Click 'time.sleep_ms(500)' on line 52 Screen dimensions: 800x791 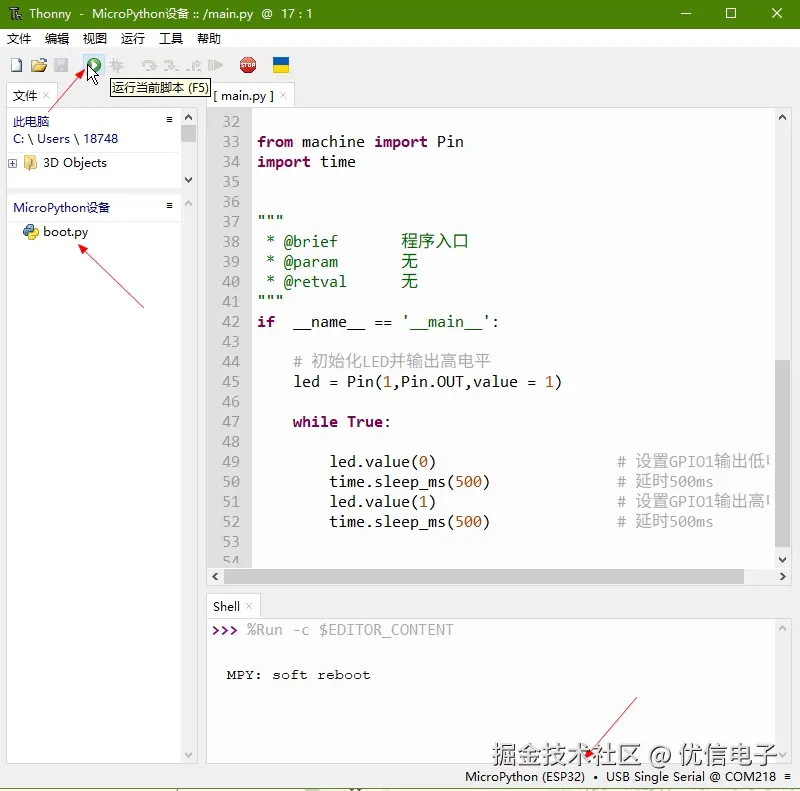409,522
